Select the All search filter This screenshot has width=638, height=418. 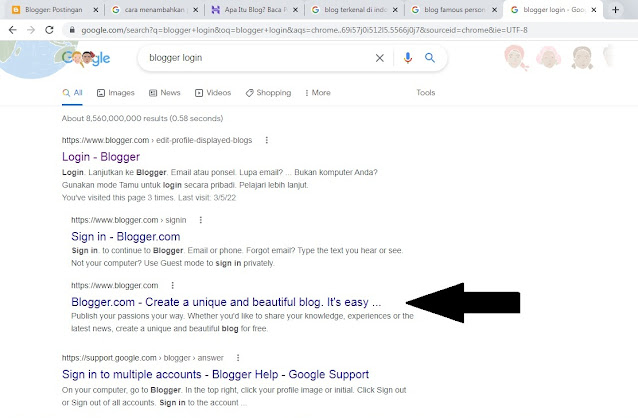(x=72, y=93)
